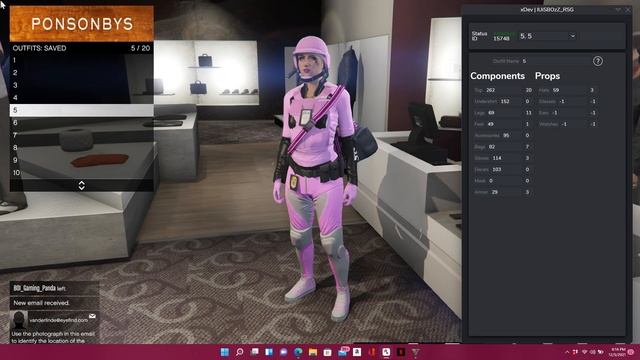The image size is (640, 360).
Task: Select saved outfit 7 in Ponsonbys list
Action: (82, 135)
